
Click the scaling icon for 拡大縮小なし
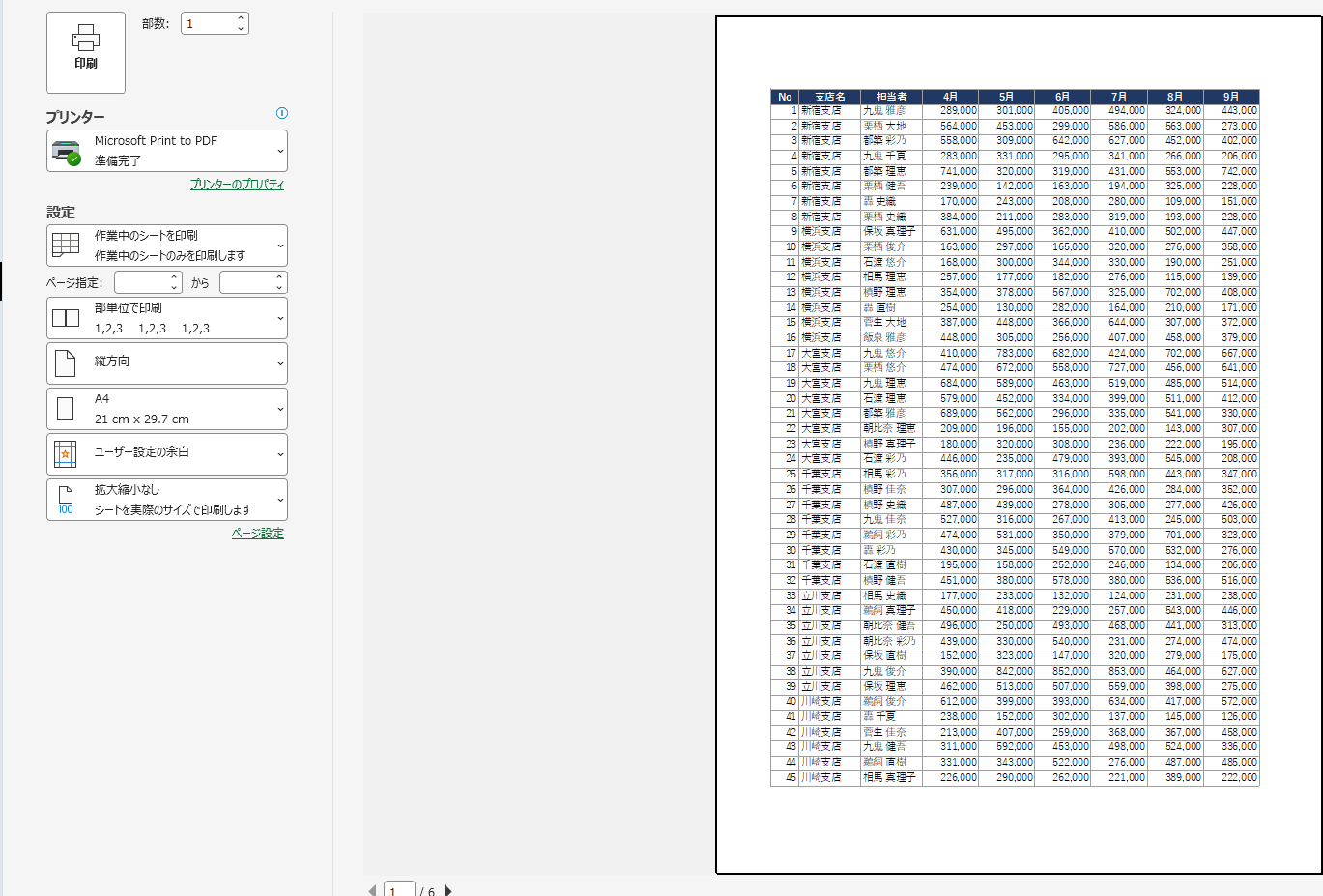[66, 500]
